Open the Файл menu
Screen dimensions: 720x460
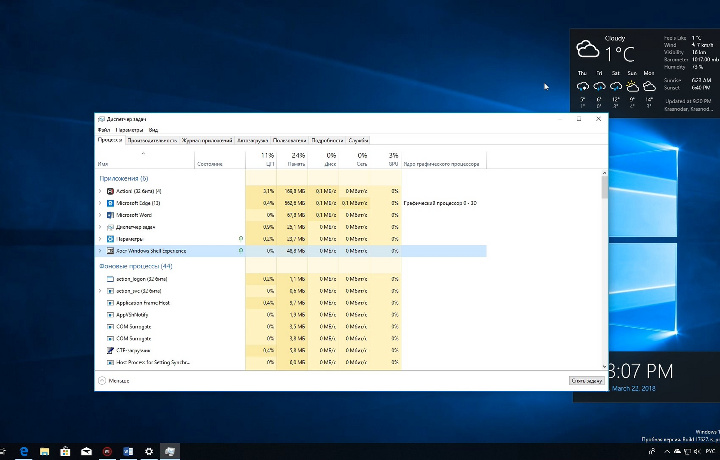coord(104,130)
